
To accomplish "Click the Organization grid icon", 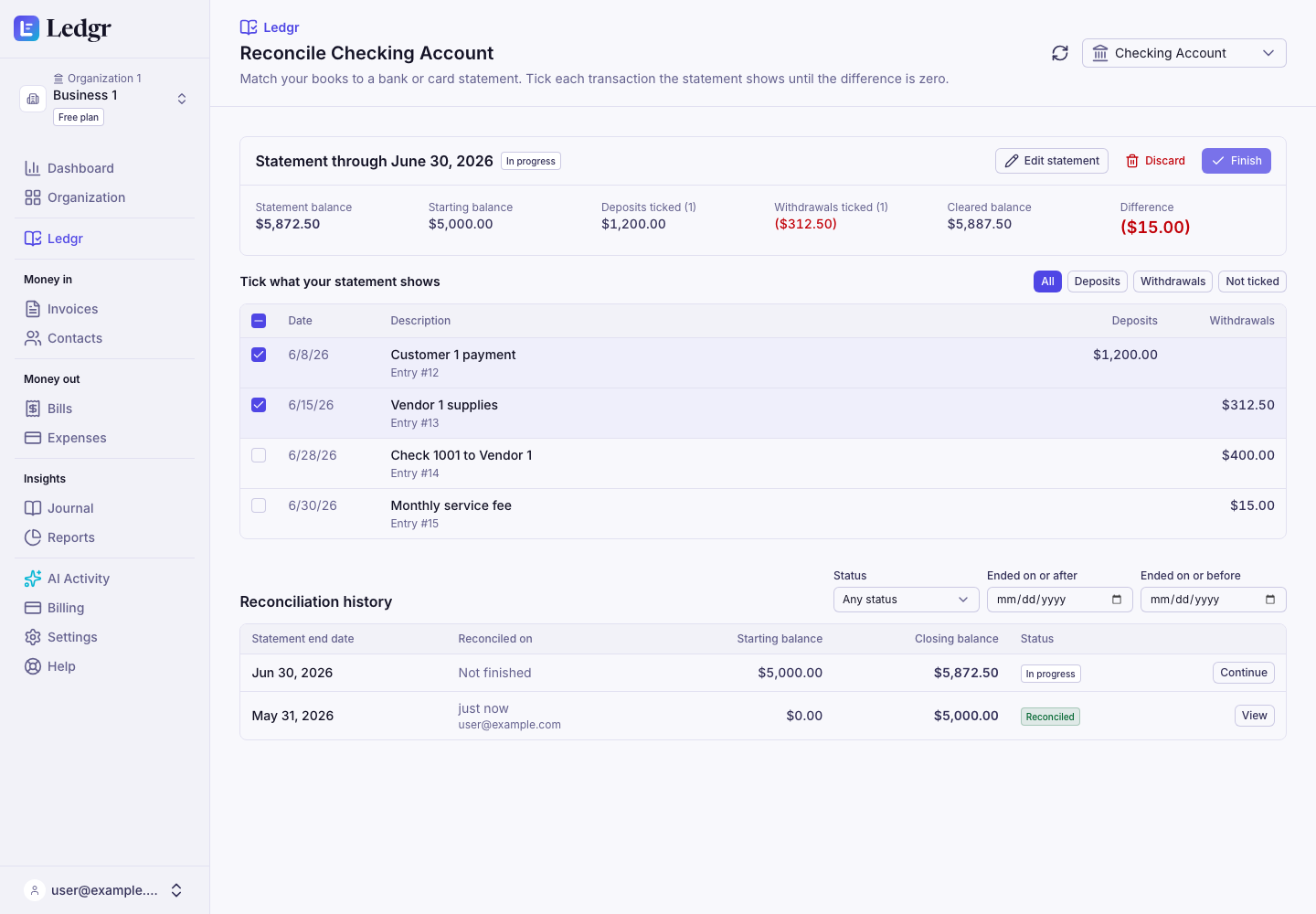I will pyautogui.click(x=33, y=197).
